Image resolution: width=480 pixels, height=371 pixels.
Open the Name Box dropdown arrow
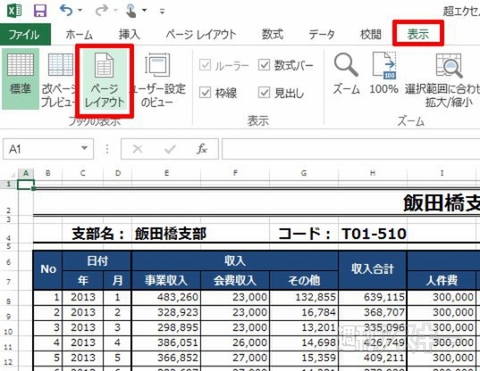click(85, 148)
